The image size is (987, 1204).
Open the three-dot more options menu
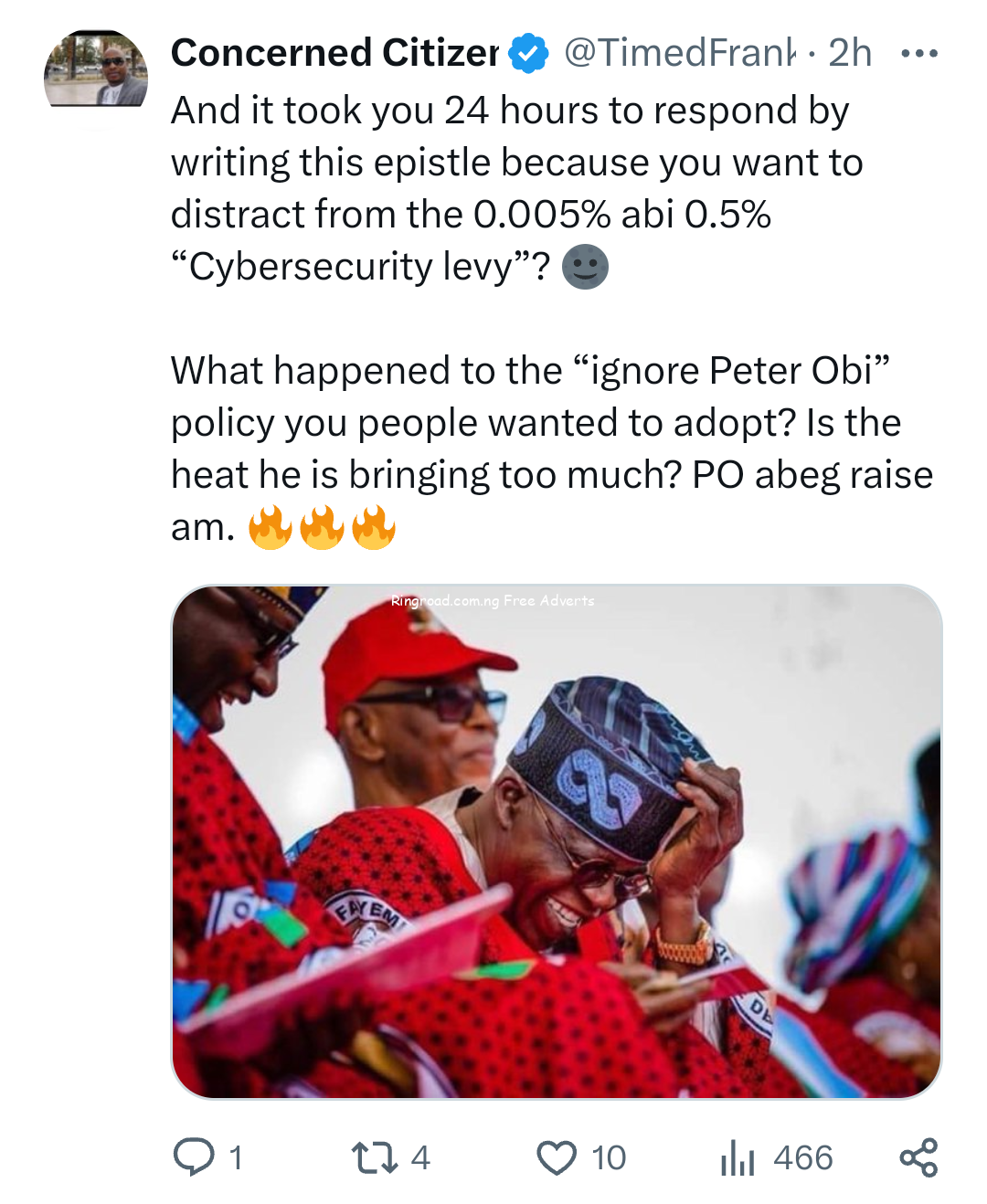click(918, 54)
